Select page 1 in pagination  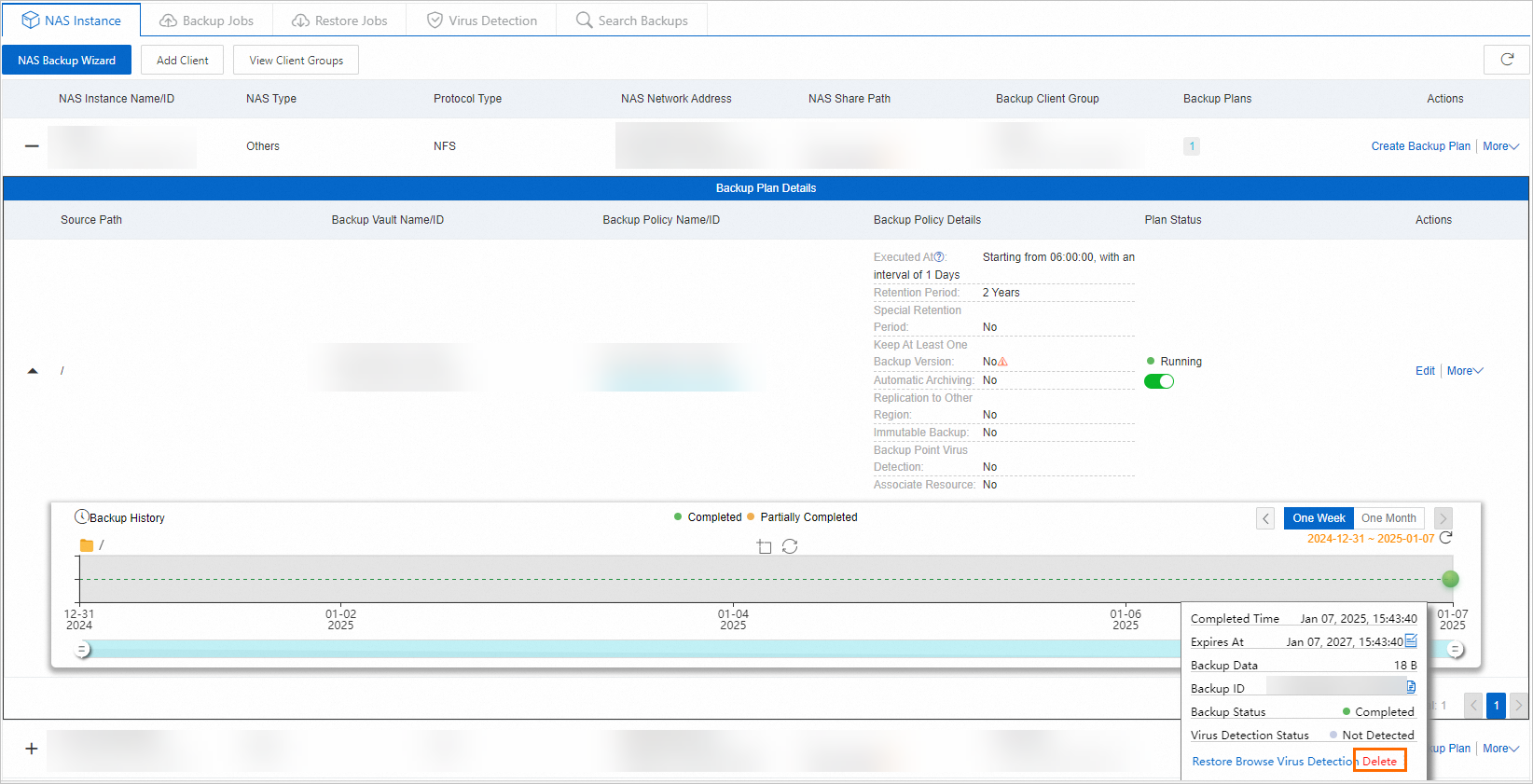tap(1496, 706)
